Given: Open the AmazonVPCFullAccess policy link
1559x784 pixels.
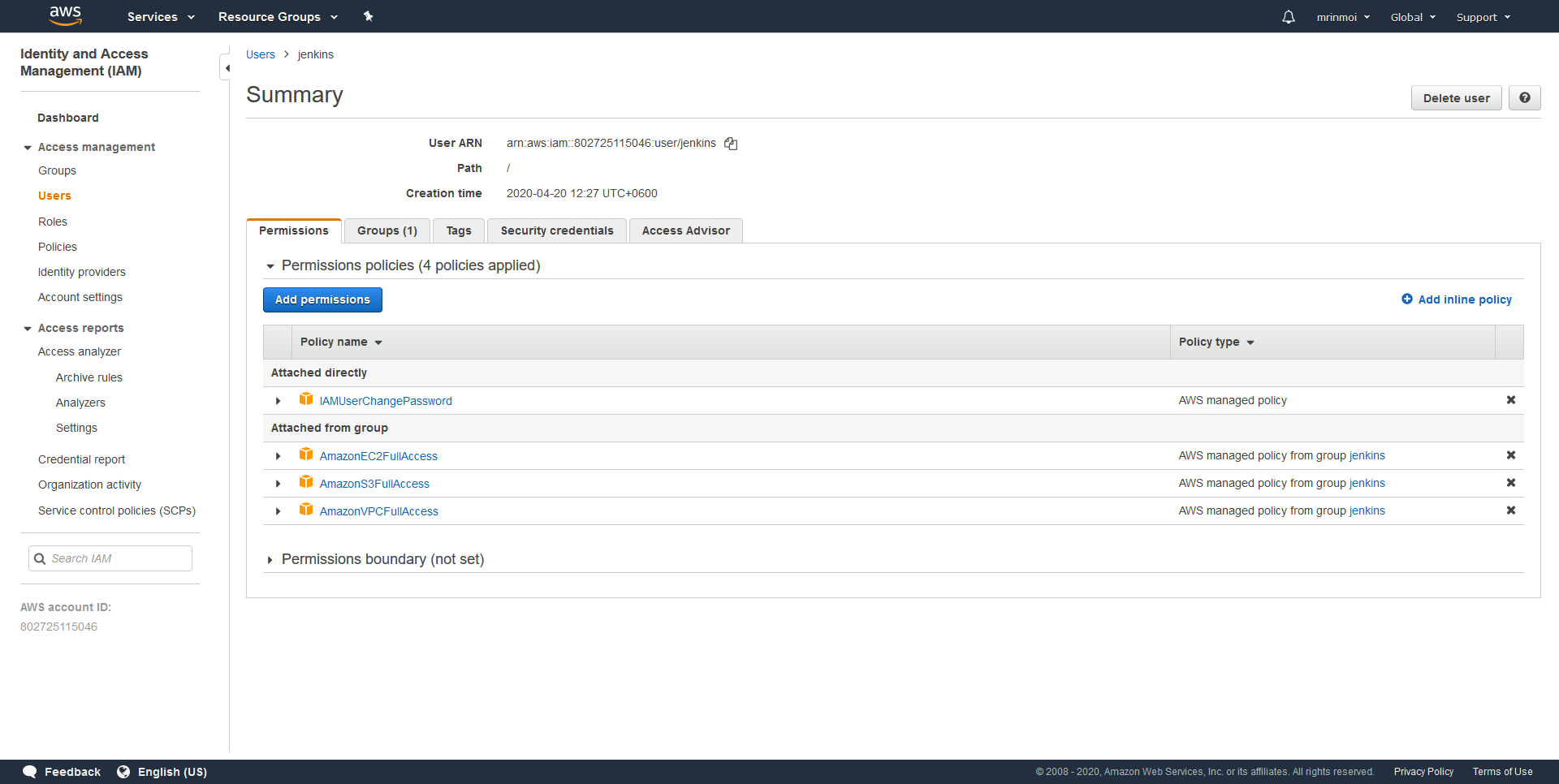Looking at the screenshot, I should point(379,511).
